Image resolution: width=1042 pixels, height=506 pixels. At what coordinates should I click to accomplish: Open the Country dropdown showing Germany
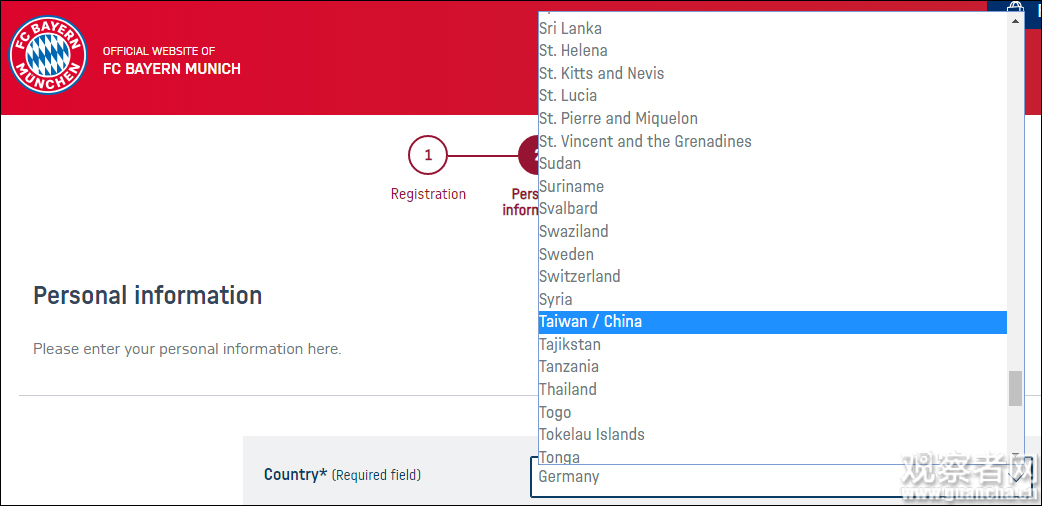pyautogui.click(x=770, y=477)
